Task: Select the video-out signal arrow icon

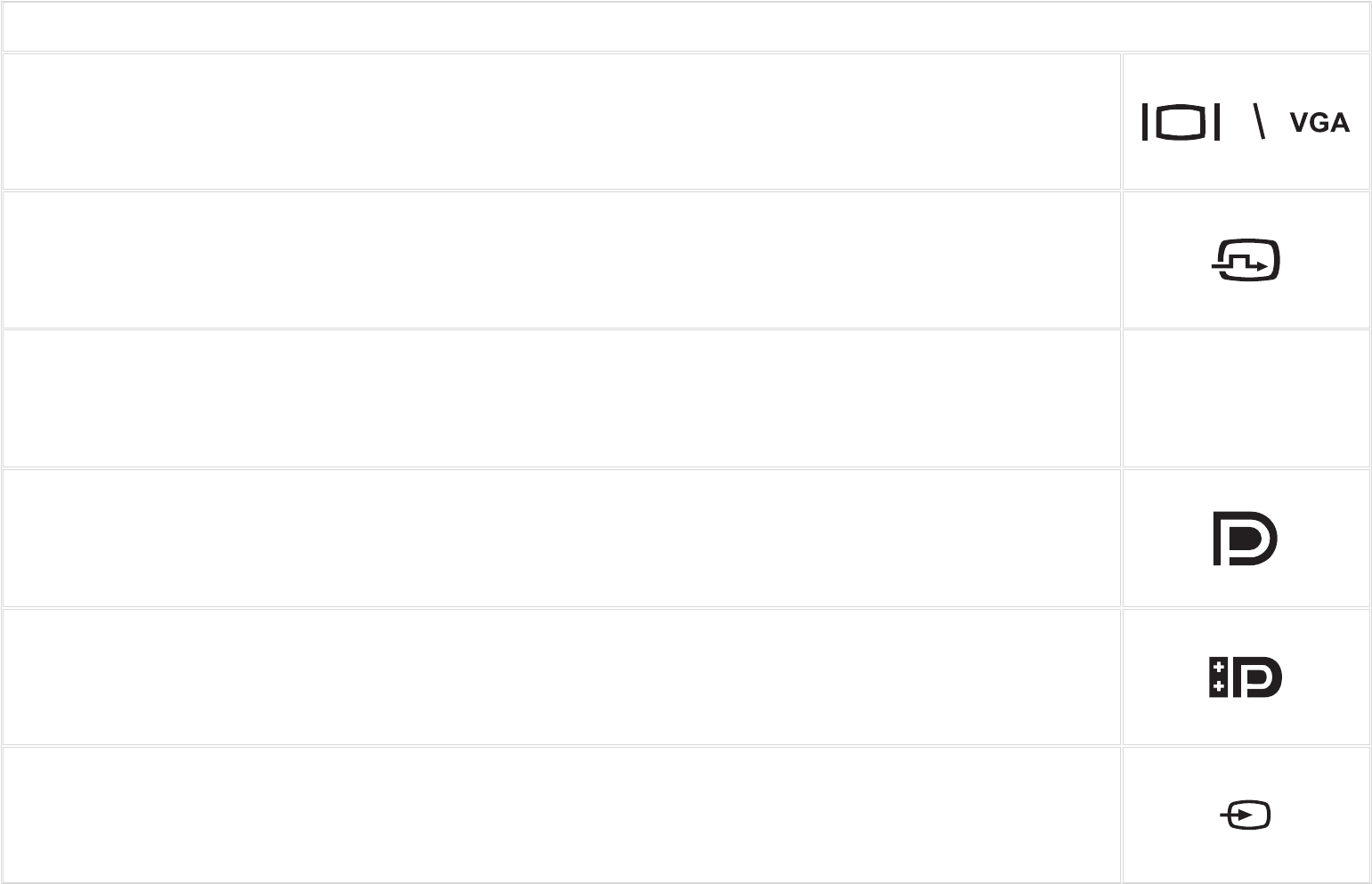Action: coord(1246,260)
